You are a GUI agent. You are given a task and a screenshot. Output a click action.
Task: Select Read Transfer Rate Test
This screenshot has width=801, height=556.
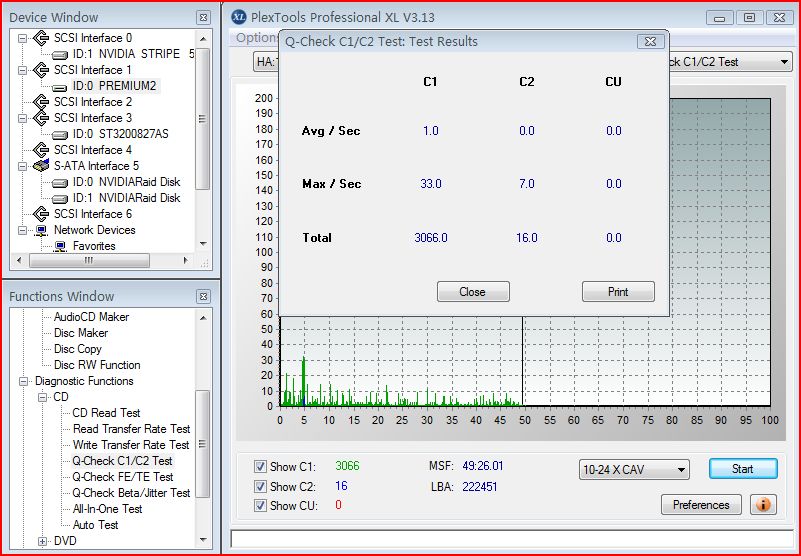[131, 429]
